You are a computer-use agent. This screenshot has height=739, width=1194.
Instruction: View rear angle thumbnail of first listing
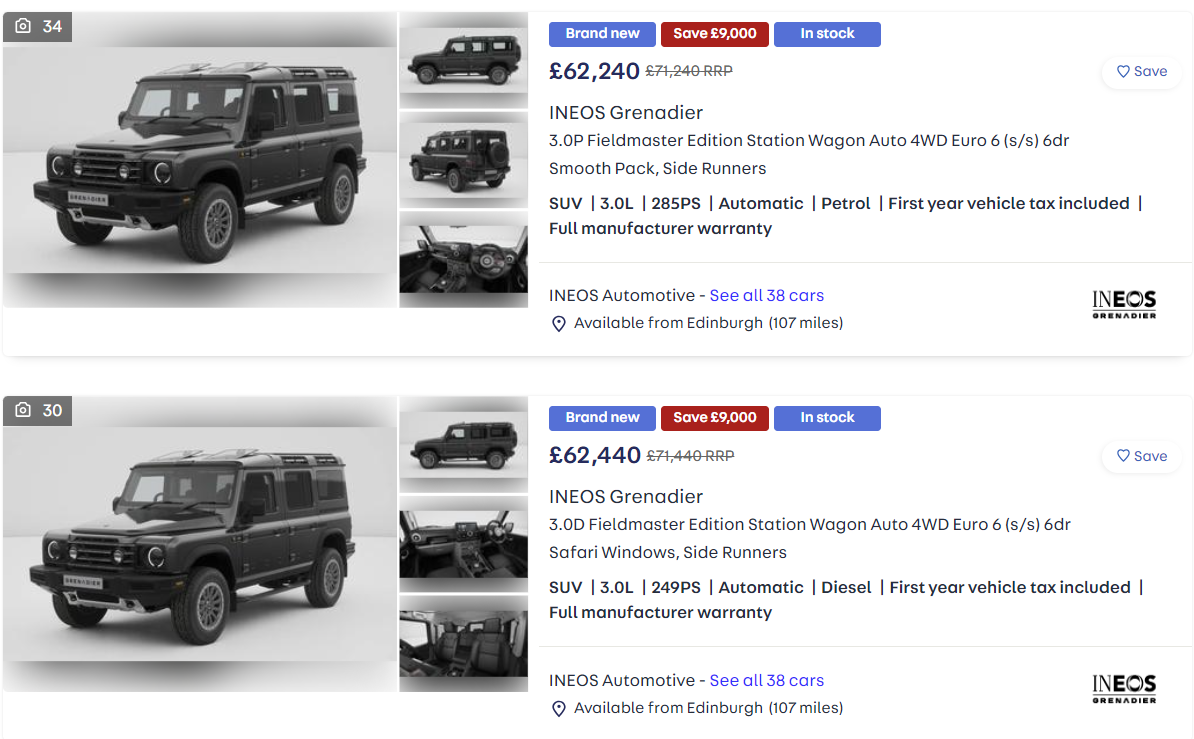point(464,160)
